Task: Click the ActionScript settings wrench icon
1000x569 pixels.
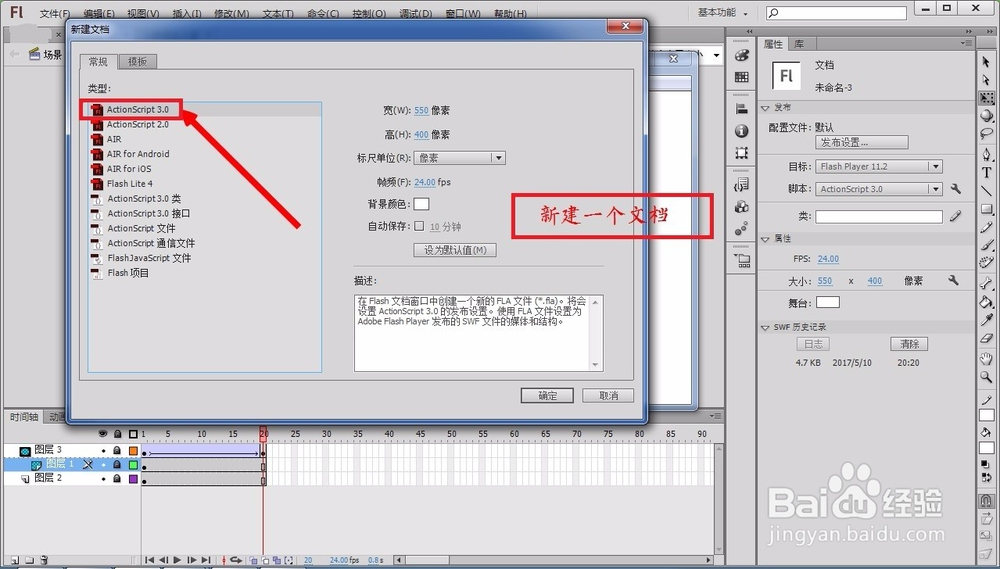Action: coord(955,189)
